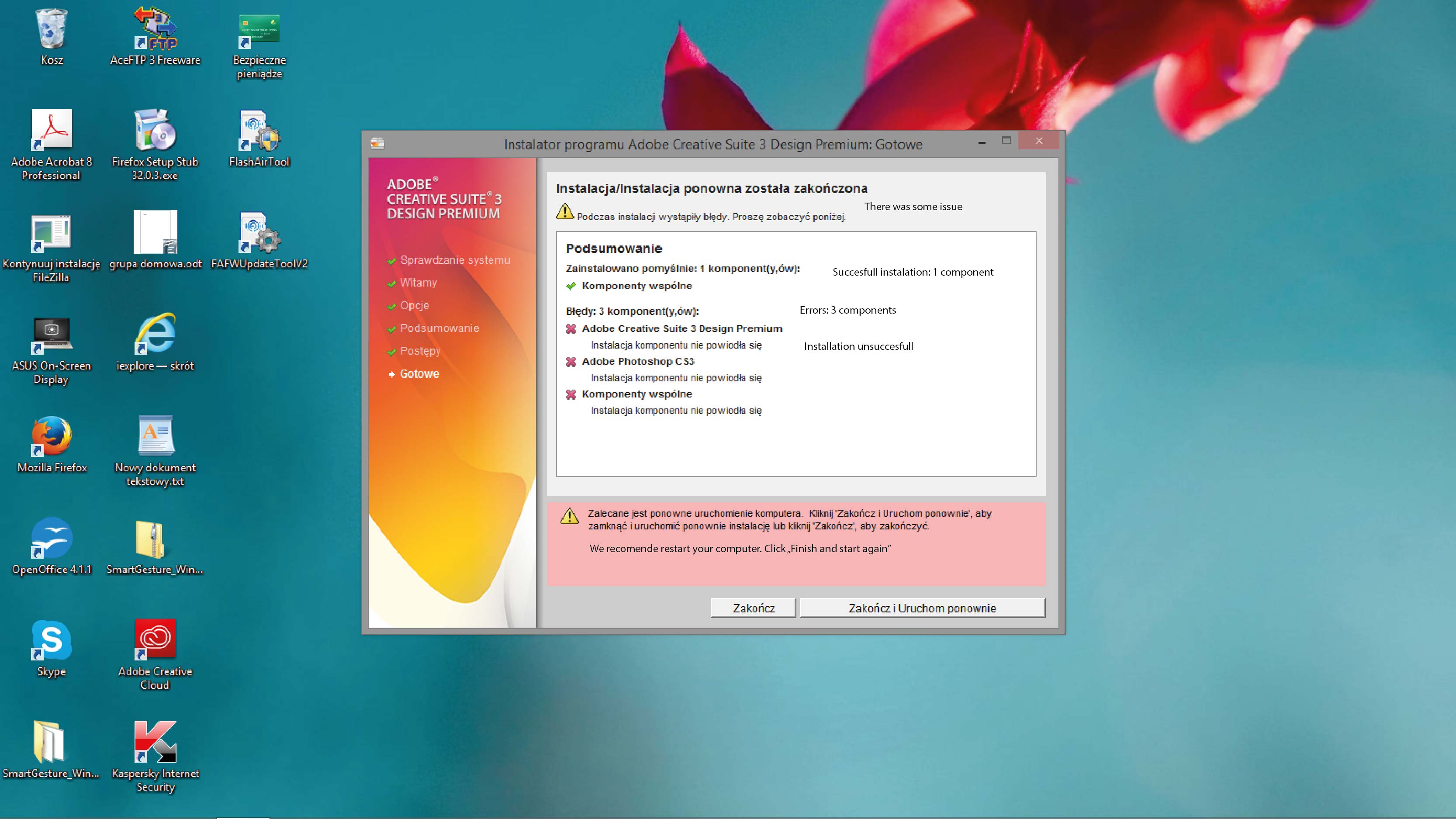Select the Opcje step

click(x=414, y=306)
